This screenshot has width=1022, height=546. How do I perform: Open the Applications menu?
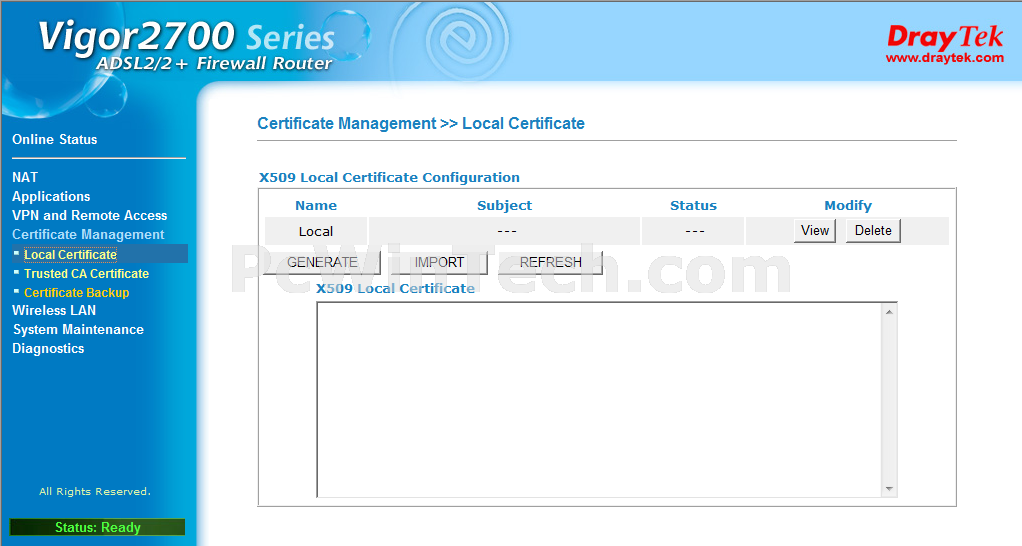click(51, 196)
